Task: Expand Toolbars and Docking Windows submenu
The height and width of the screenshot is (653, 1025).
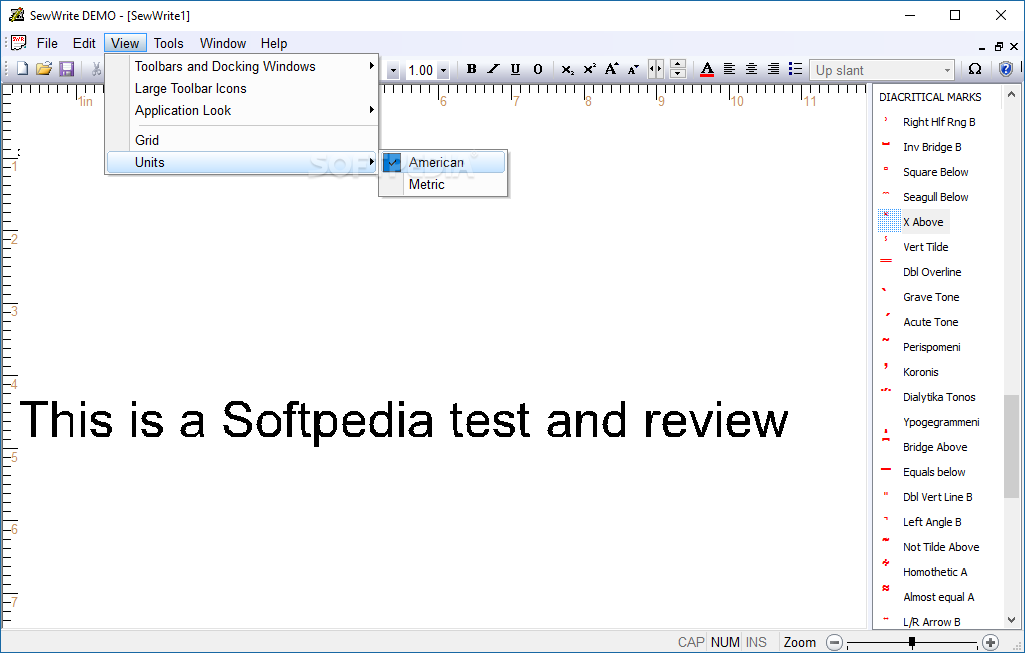Action: (x=242, y=66)
